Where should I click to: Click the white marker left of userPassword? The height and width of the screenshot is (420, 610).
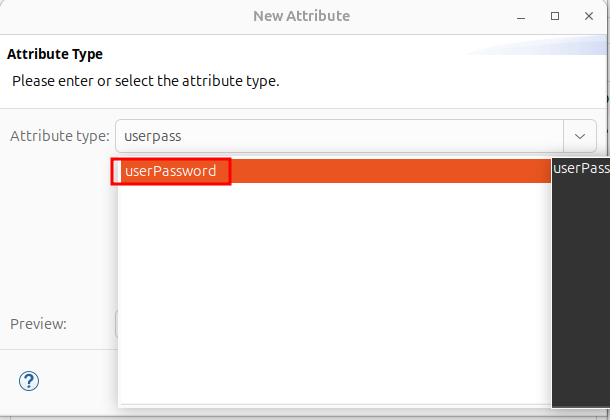117,171
